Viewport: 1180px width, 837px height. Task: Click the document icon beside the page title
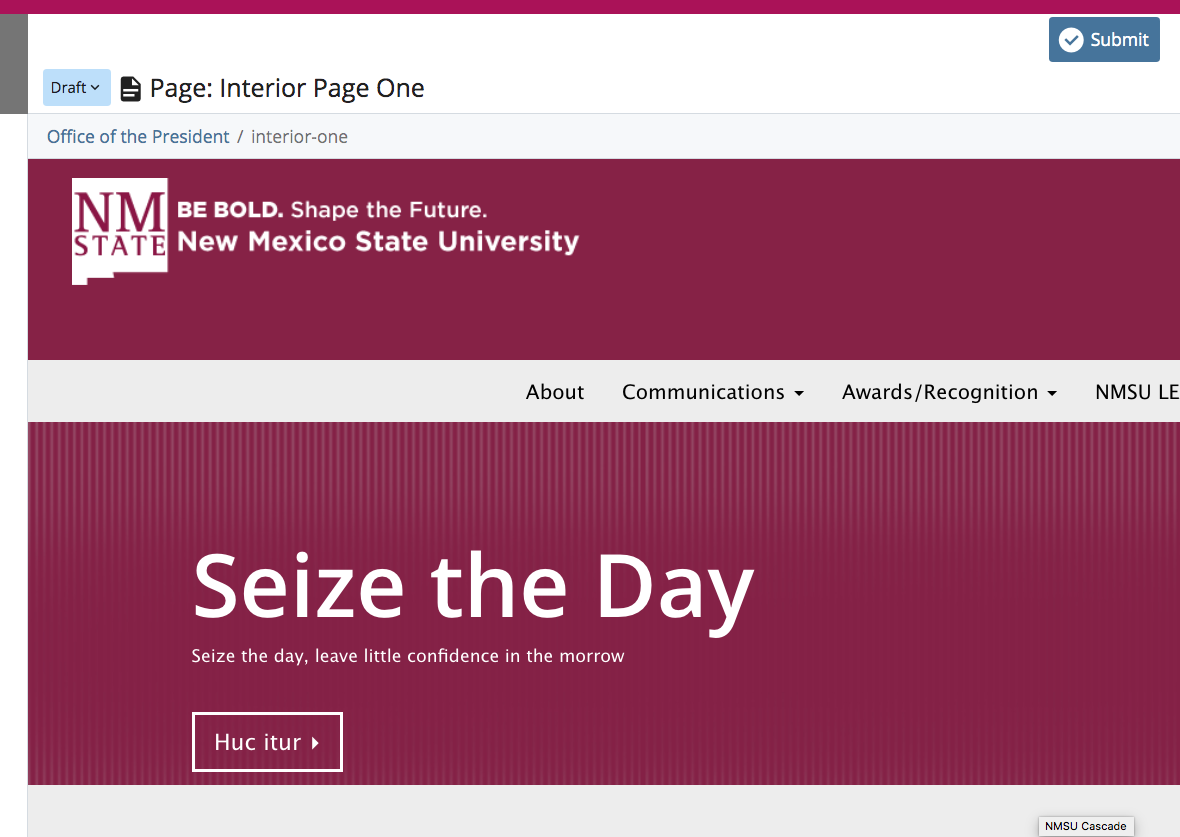pos(130,89)
